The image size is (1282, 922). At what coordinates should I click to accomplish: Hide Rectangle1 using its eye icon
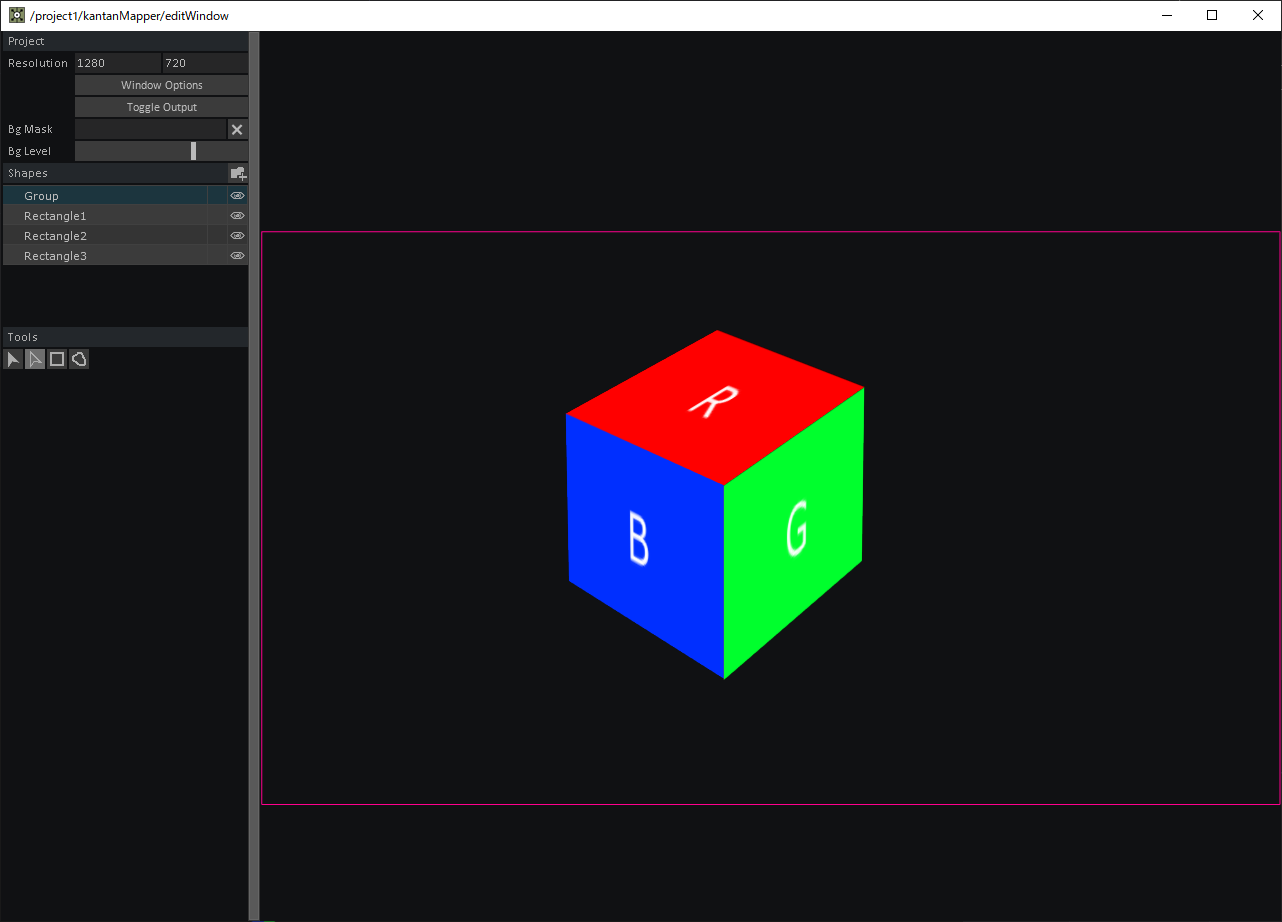click(236, 215)
